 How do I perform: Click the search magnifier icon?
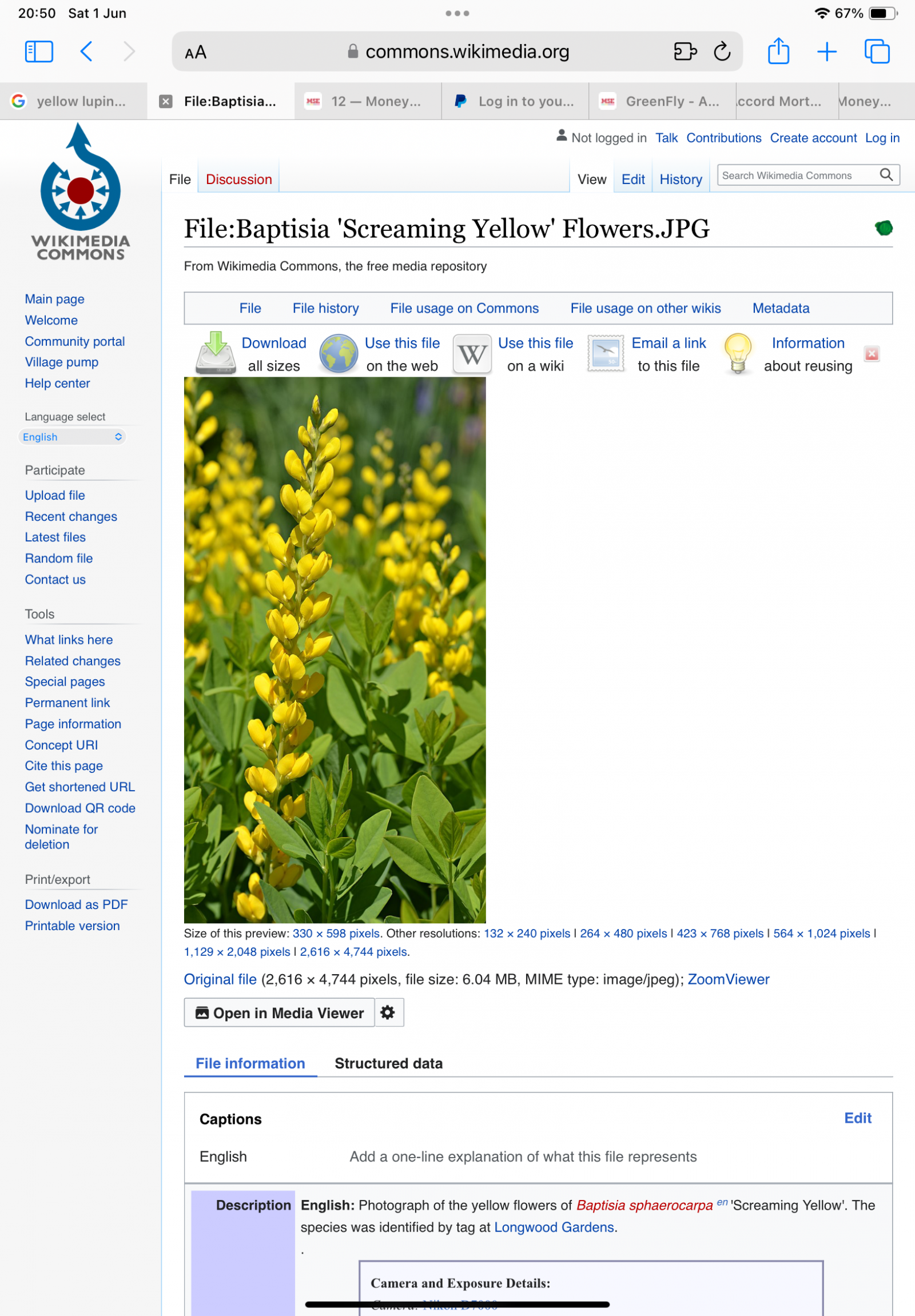(886, 175)
